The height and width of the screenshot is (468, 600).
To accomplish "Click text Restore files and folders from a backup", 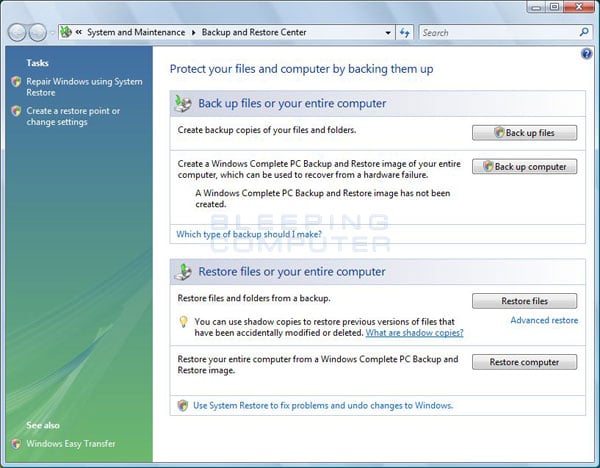I will (x=254, y=298).
